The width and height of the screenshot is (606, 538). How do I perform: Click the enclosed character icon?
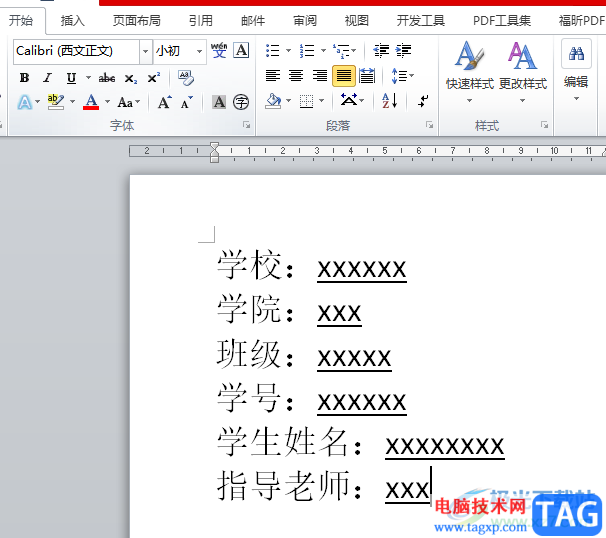[x=241, y=102]
